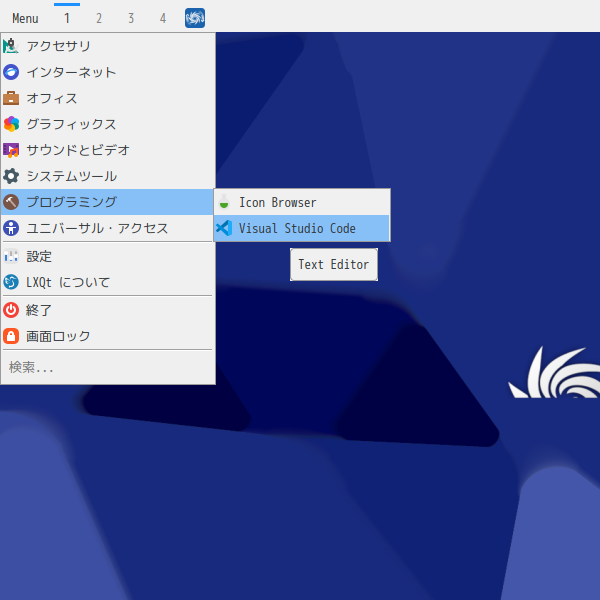Open the 設定 submenu

tap(107, 256)
